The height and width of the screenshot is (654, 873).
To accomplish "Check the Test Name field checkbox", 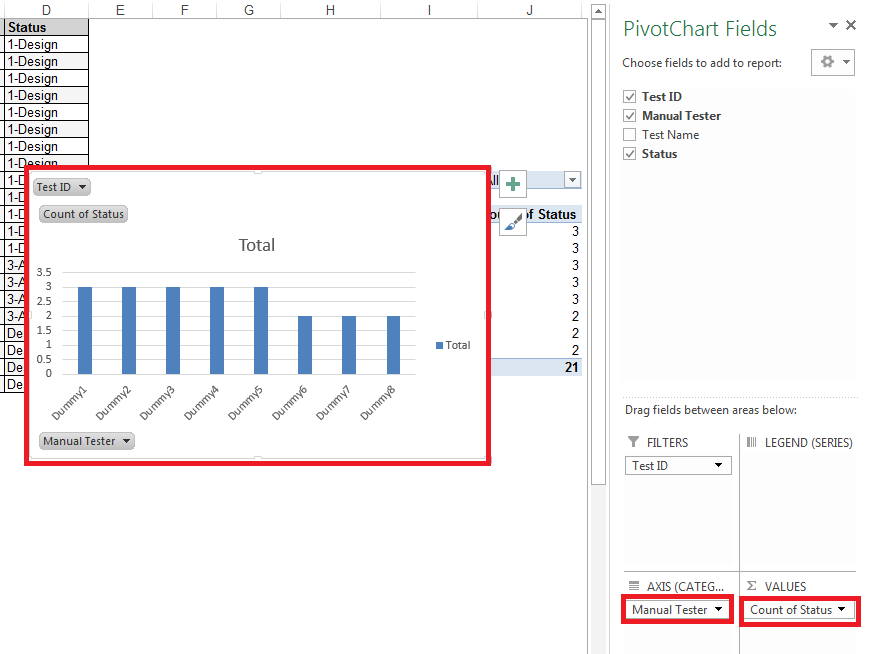I will (629, 135).
